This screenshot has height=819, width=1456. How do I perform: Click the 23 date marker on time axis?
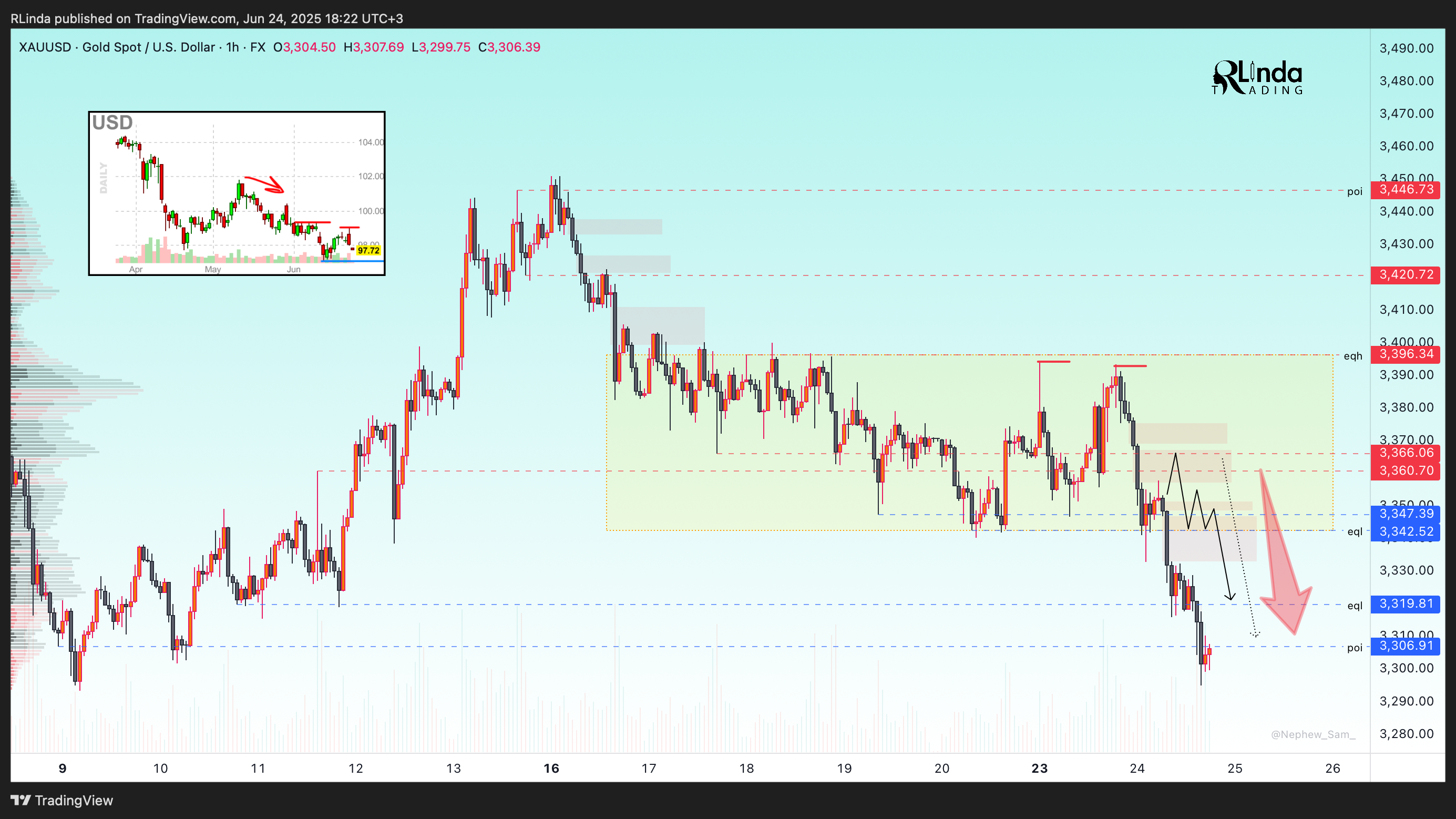point(1039,769)
